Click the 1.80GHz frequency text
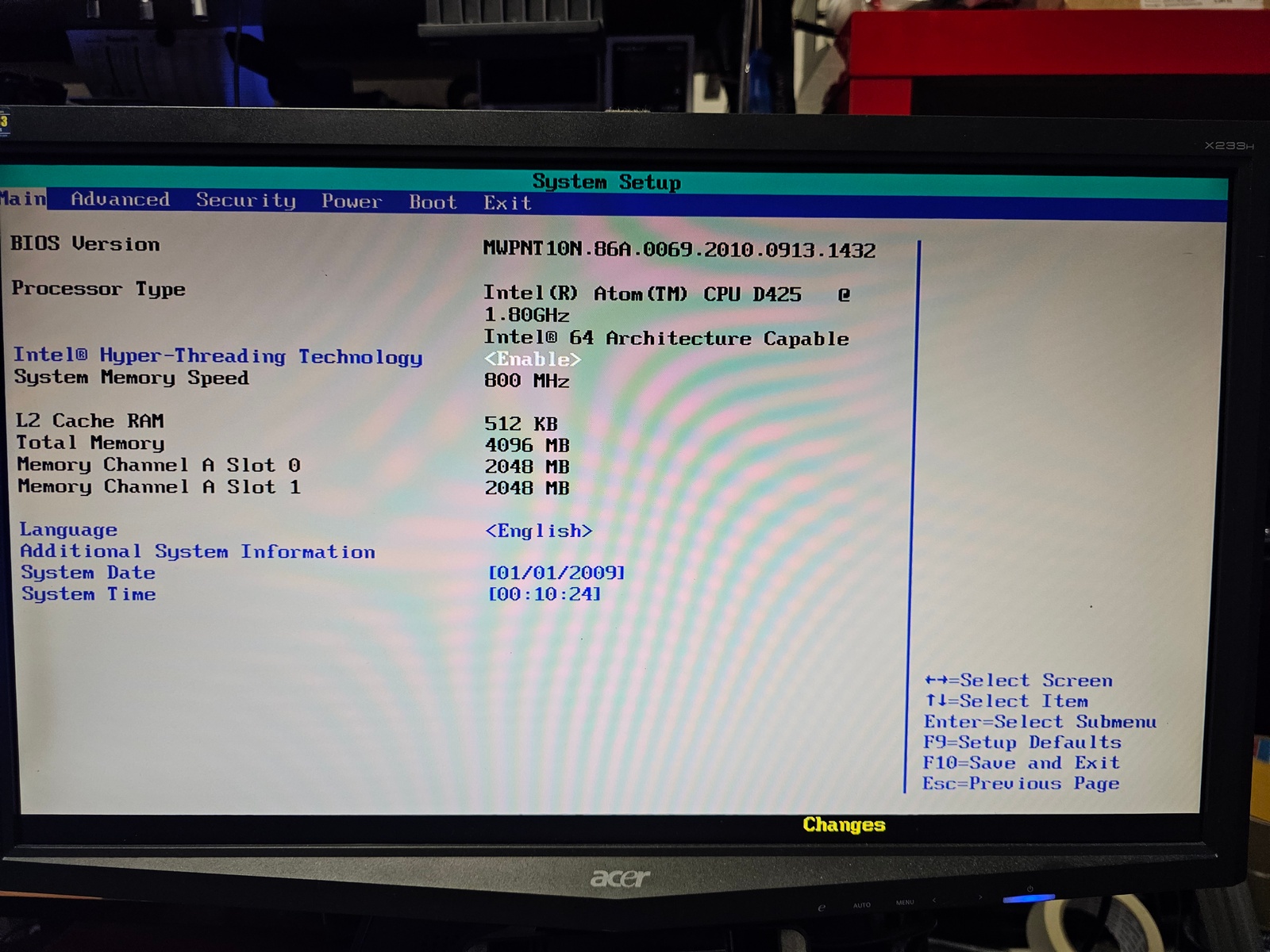This screenshot has width=1270, height=952. point(527,315)
